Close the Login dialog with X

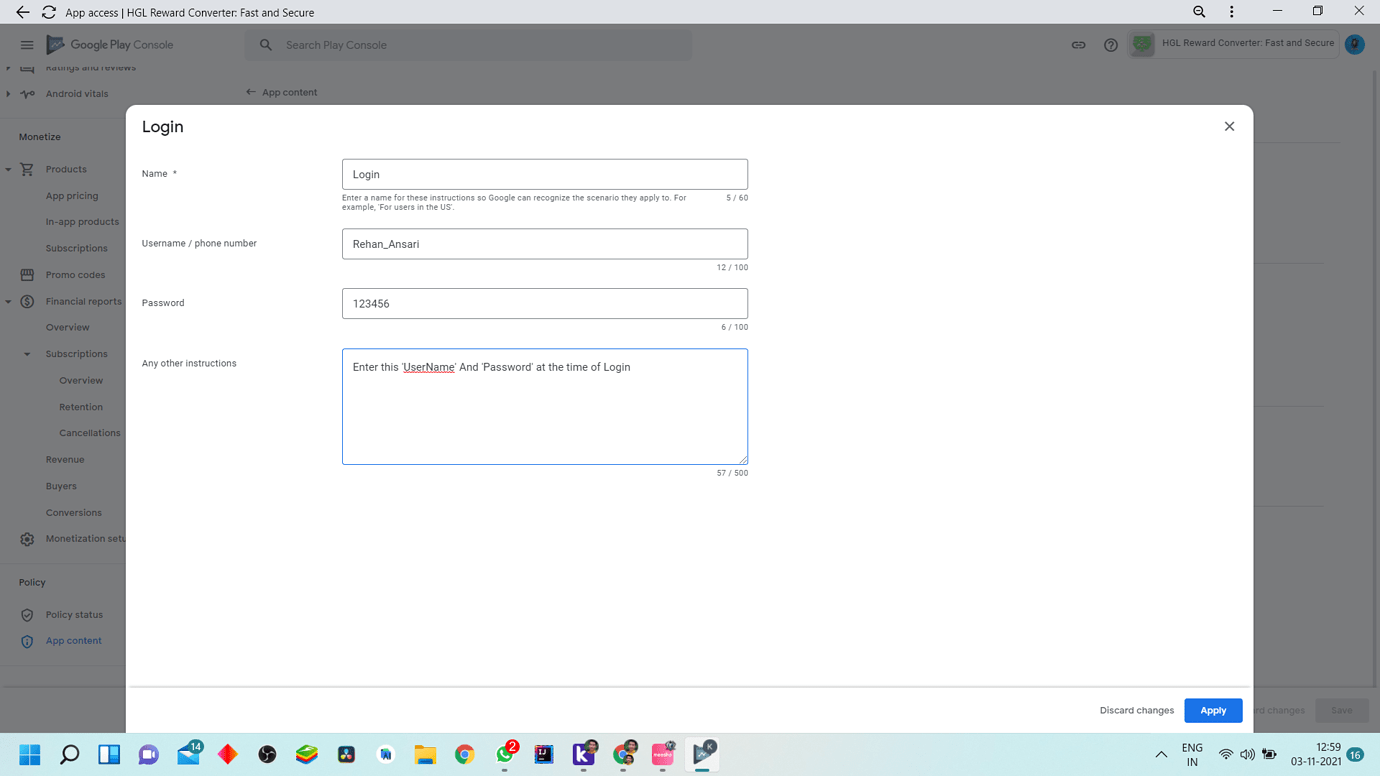1229,126
